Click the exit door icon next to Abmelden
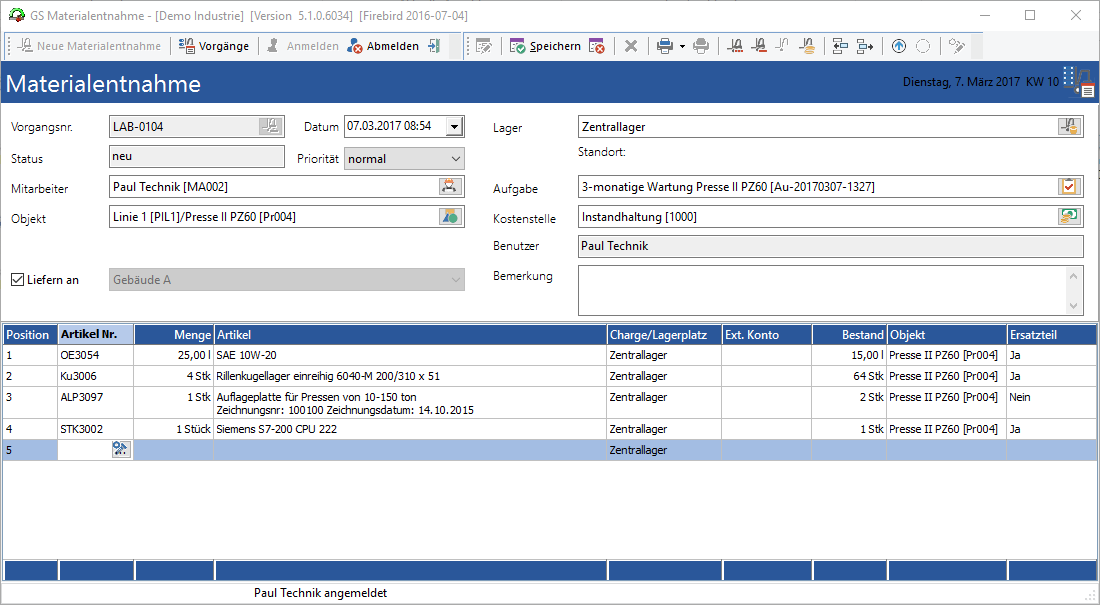This screenshot has width=1100, height=605. [434, 46]
